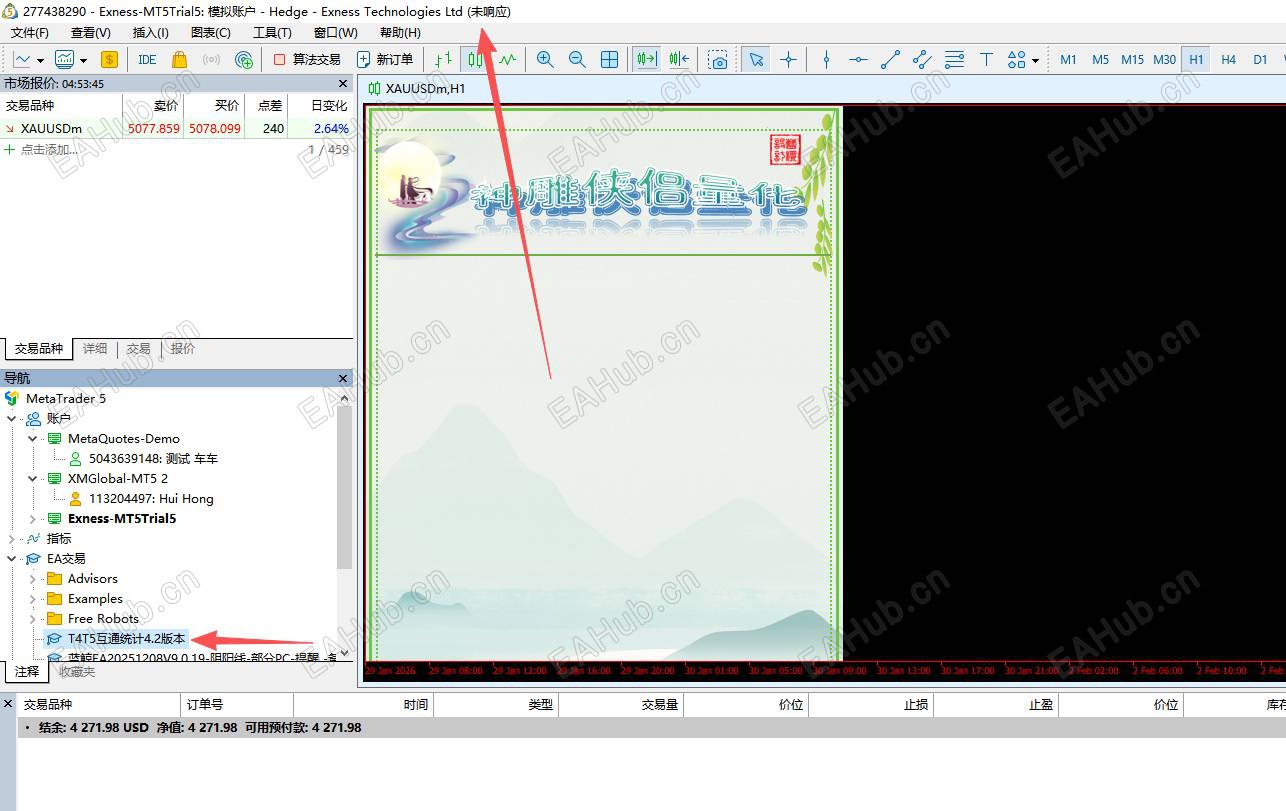The image size is (1286, 811).
Task: Open dropdown arrow beside chart type icon
Action: tap(40, 60)
